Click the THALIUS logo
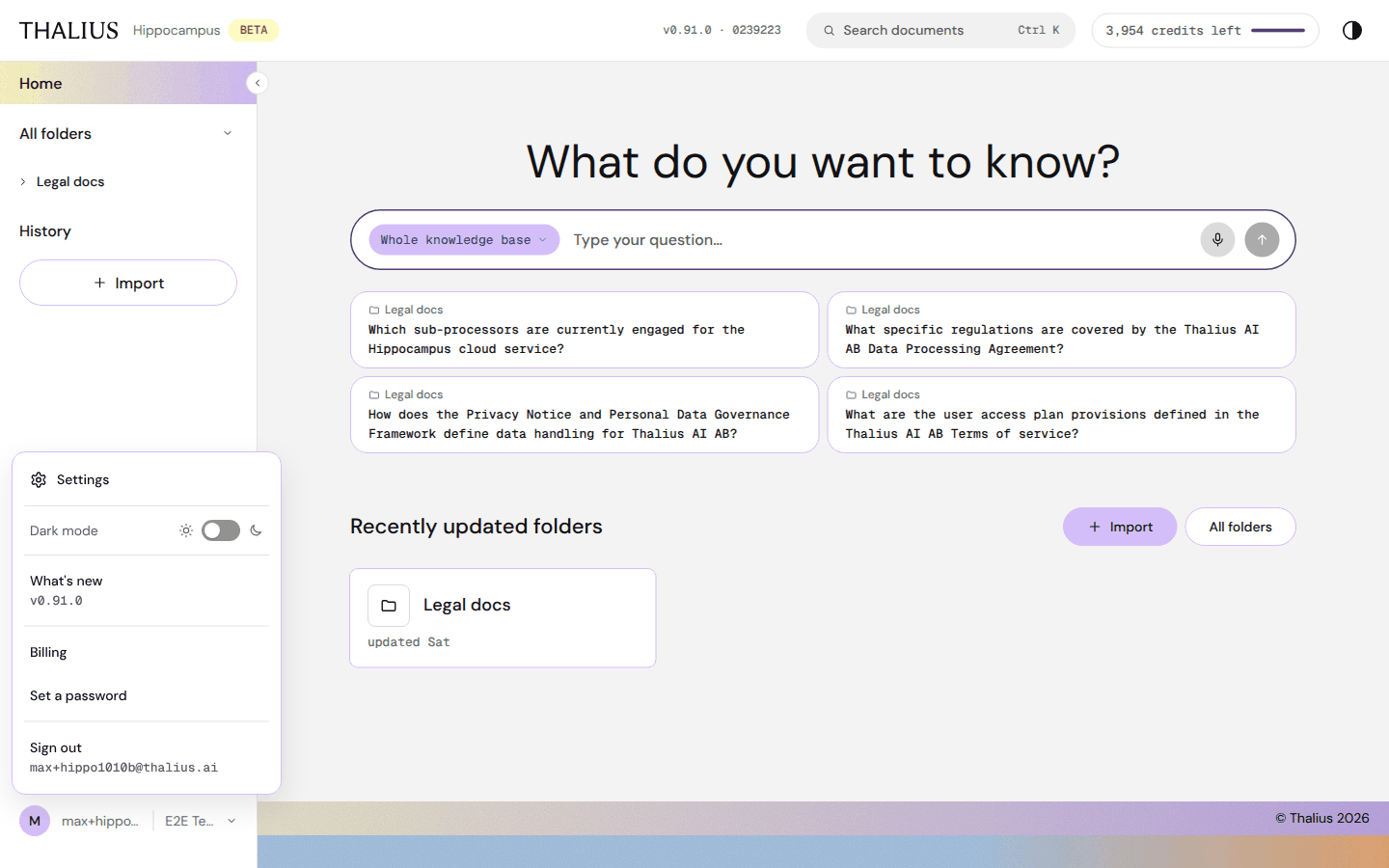 tap(68, 30)
